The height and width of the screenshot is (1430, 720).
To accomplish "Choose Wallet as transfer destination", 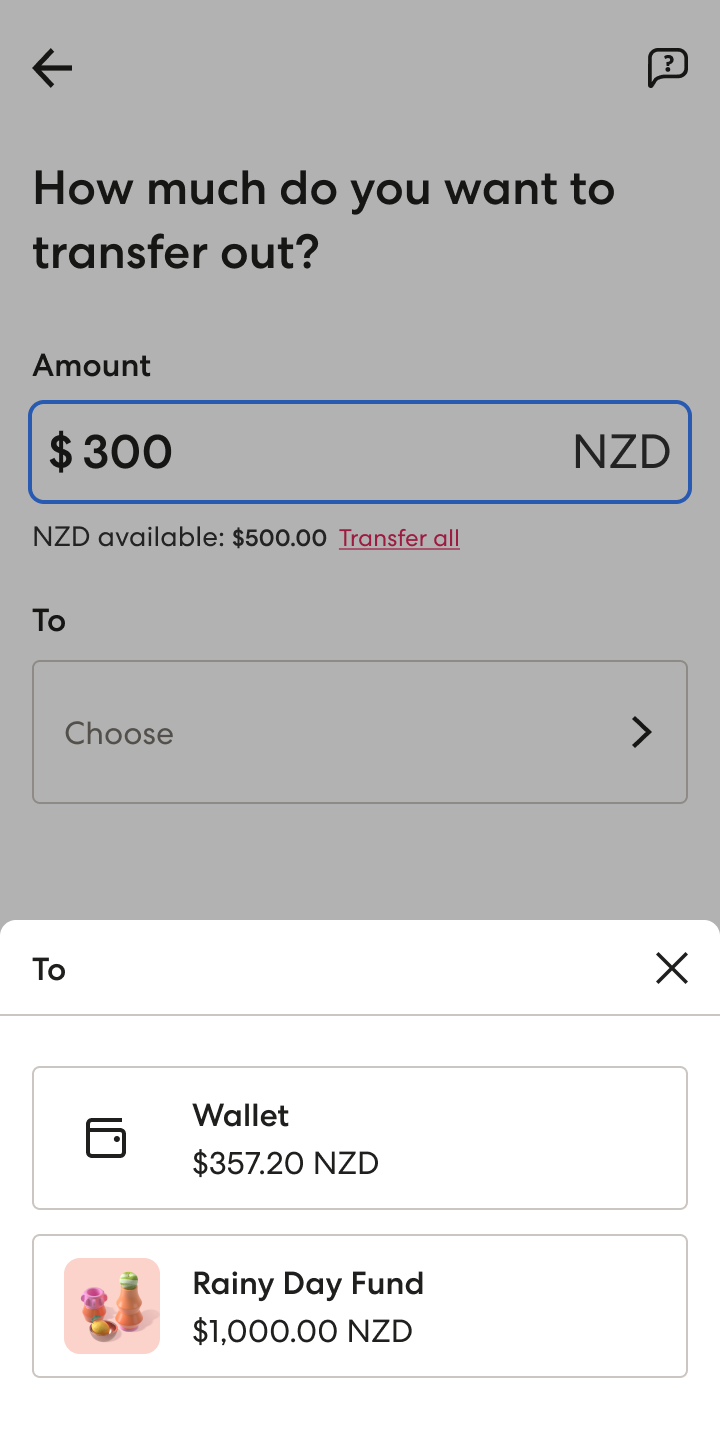I will tap(360, 1138).
